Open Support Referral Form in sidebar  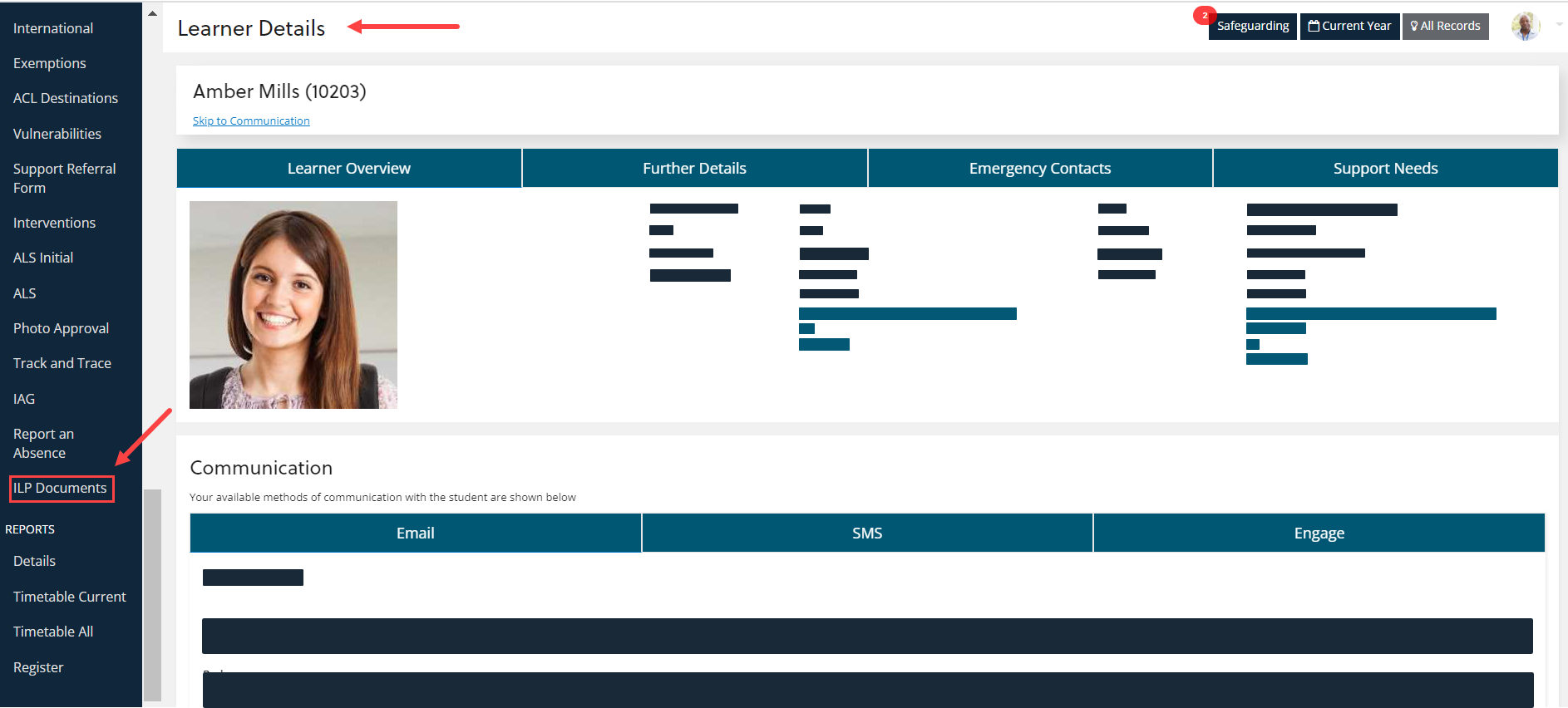coord(64,179)
